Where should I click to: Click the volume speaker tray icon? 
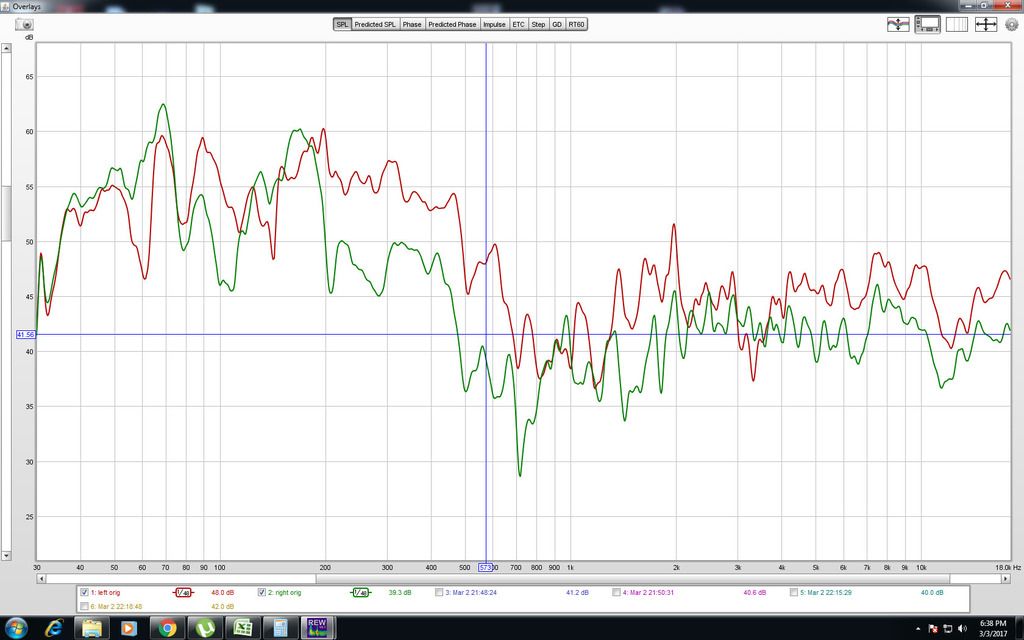pyautogui.click(x=962, y=629)
